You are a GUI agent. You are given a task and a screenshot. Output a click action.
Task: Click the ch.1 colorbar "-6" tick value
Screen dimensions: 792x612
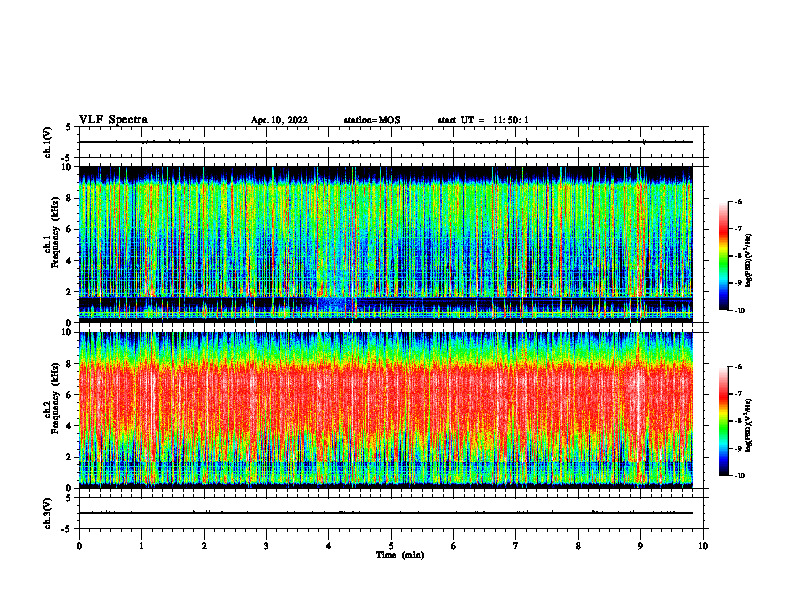click(738, 202)
